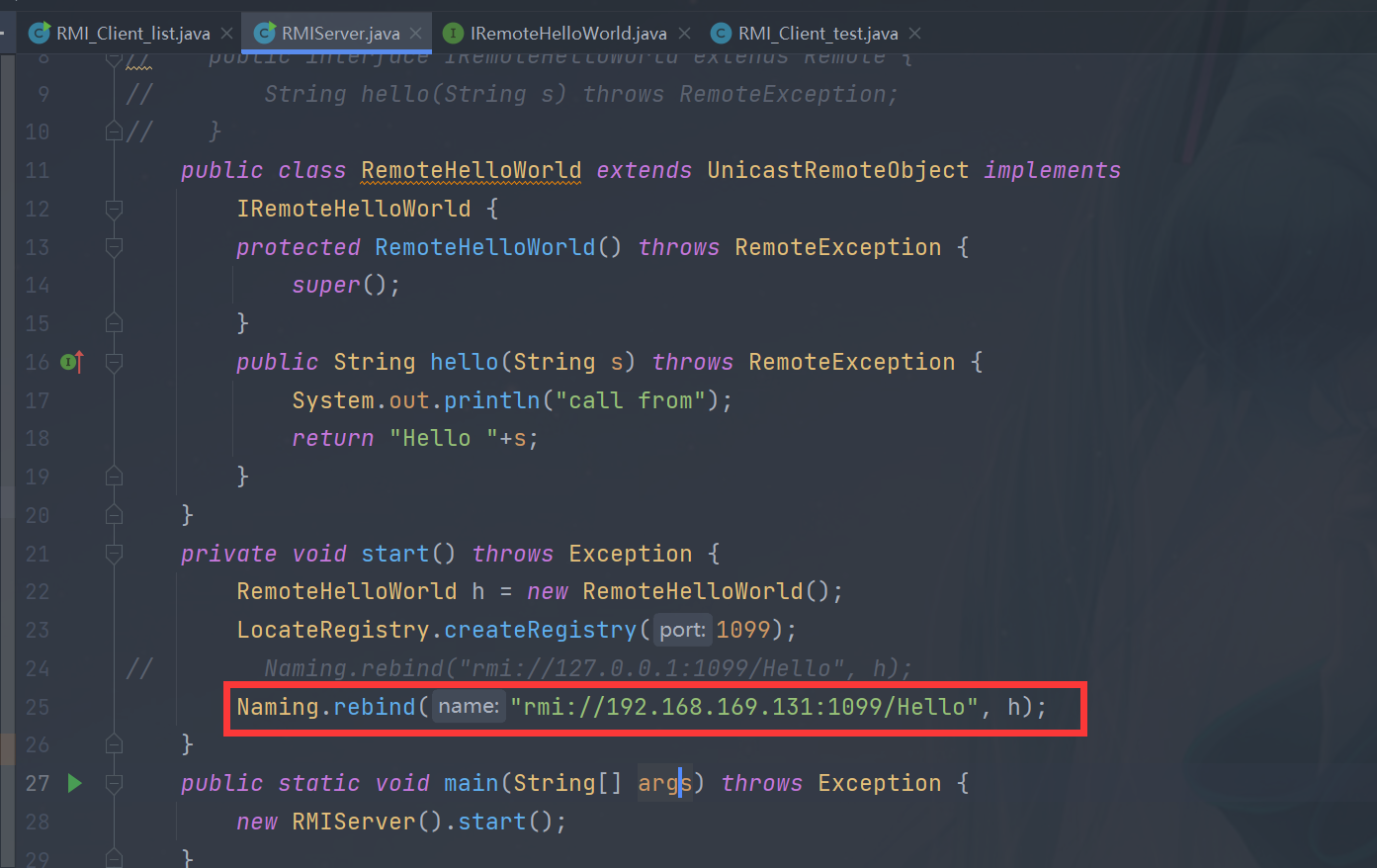
Task: Click line number 11 in the gutter
Action: pyautogui.click(x=38, y=170)
